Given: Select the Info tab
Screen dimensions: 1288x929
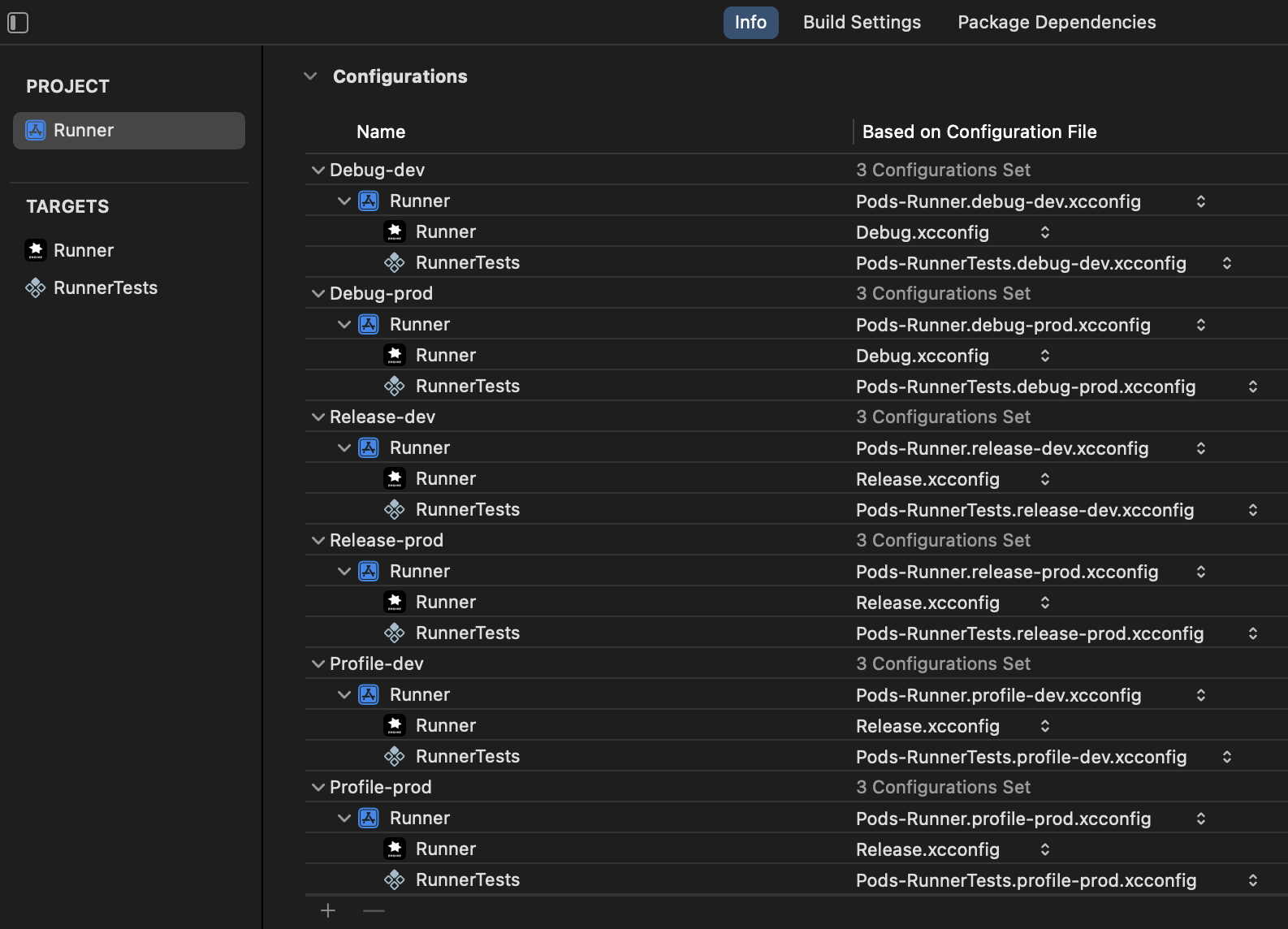Looking at the screenshot, I should [x=750, y=23].
